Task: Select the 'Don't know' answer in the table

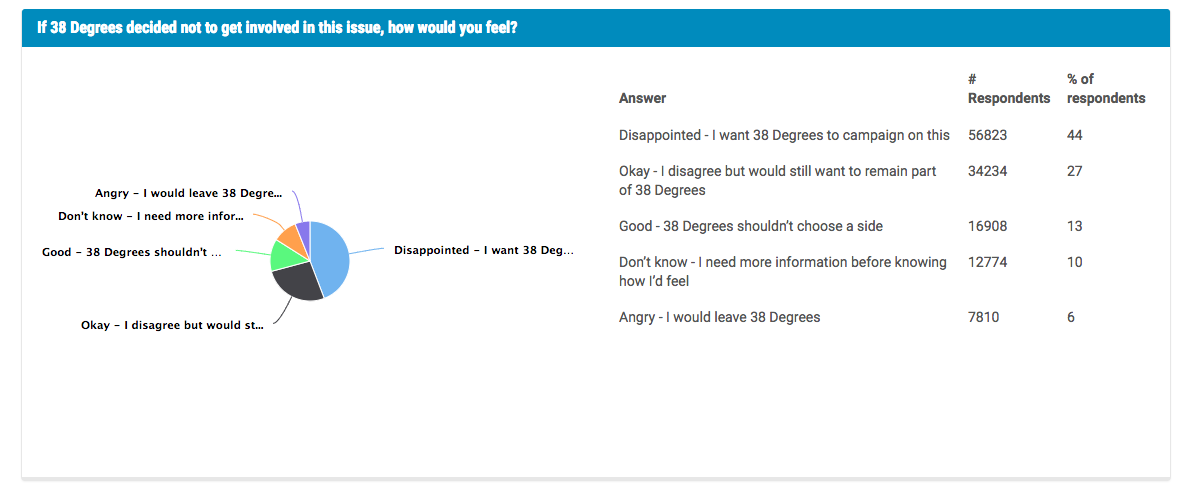Action: click(x=782, y=272)
